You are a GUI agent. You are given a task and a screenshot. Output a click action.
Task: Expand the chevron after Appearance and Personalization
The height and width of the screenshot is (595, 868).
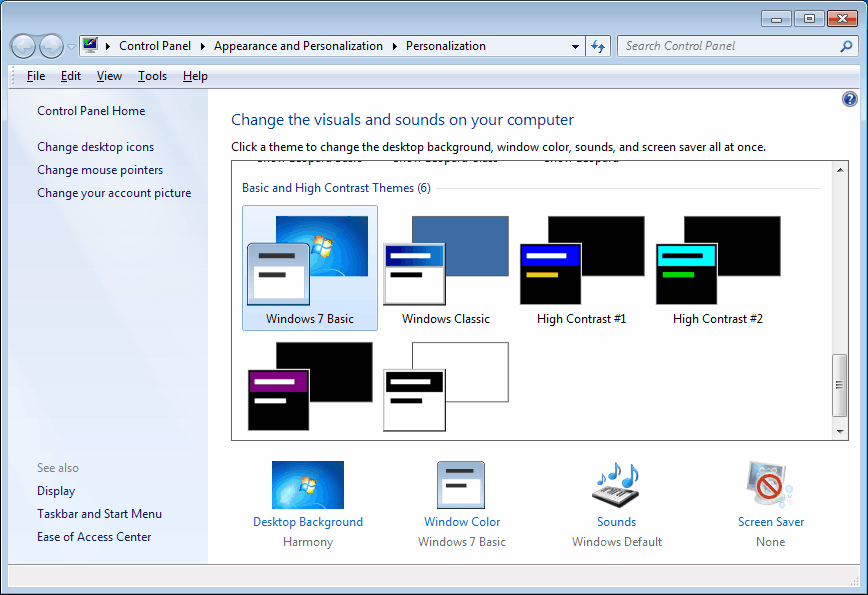pyautogui.click(x=394, y=46)
